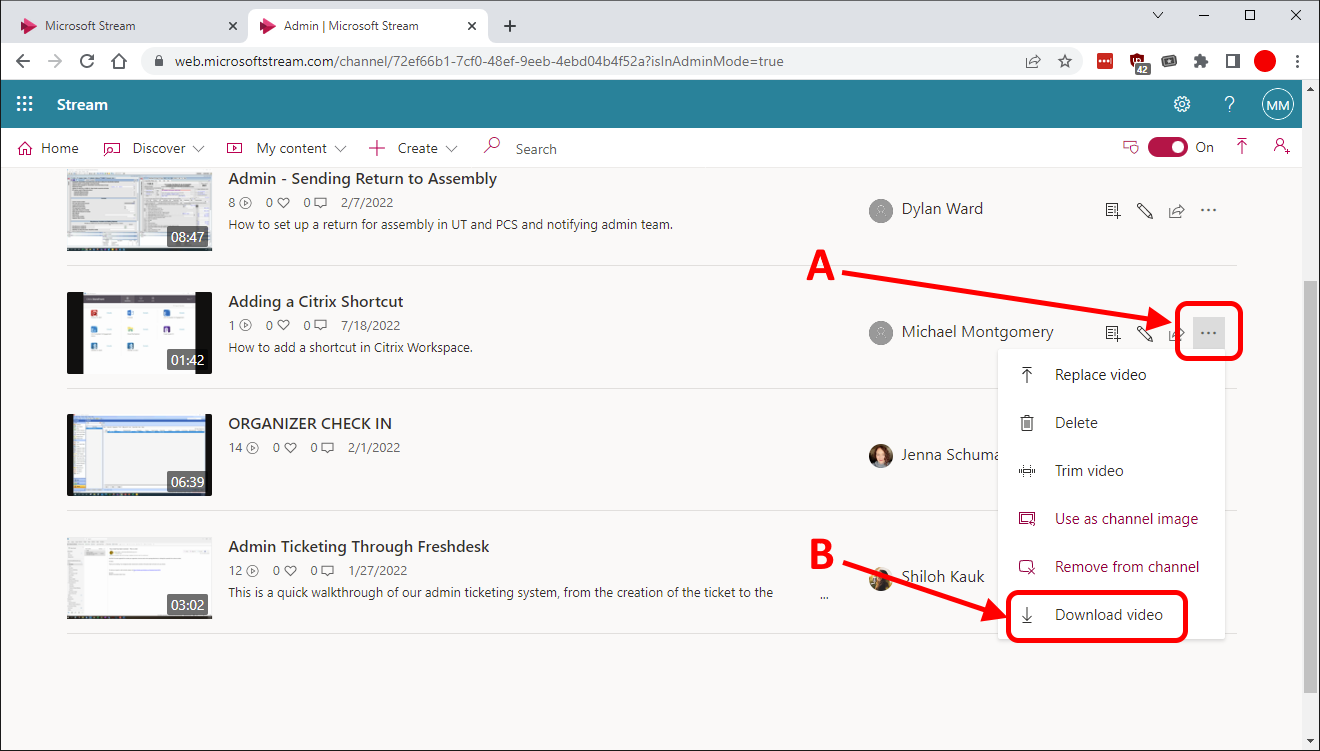The image size is (1320, 751).
Task: Toggle the browser side panel icon
Action: 1233,61
